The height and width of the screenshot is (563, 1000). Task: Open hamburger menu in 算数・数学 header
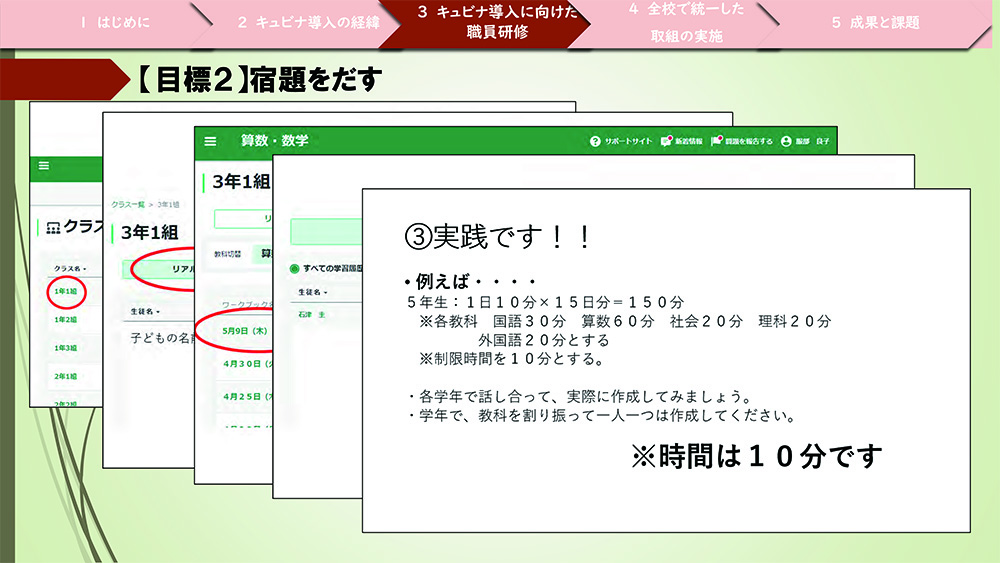tap(210, 142)
